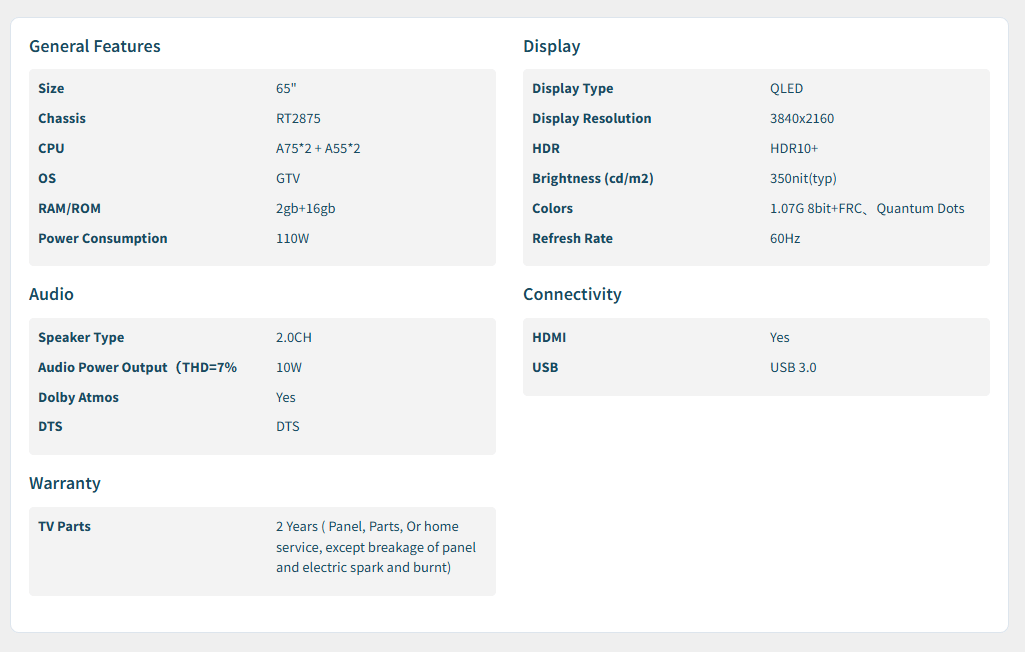Click the Dolby Atmos label
This screenshot has height=652, width=1025.
coord(78,397)
